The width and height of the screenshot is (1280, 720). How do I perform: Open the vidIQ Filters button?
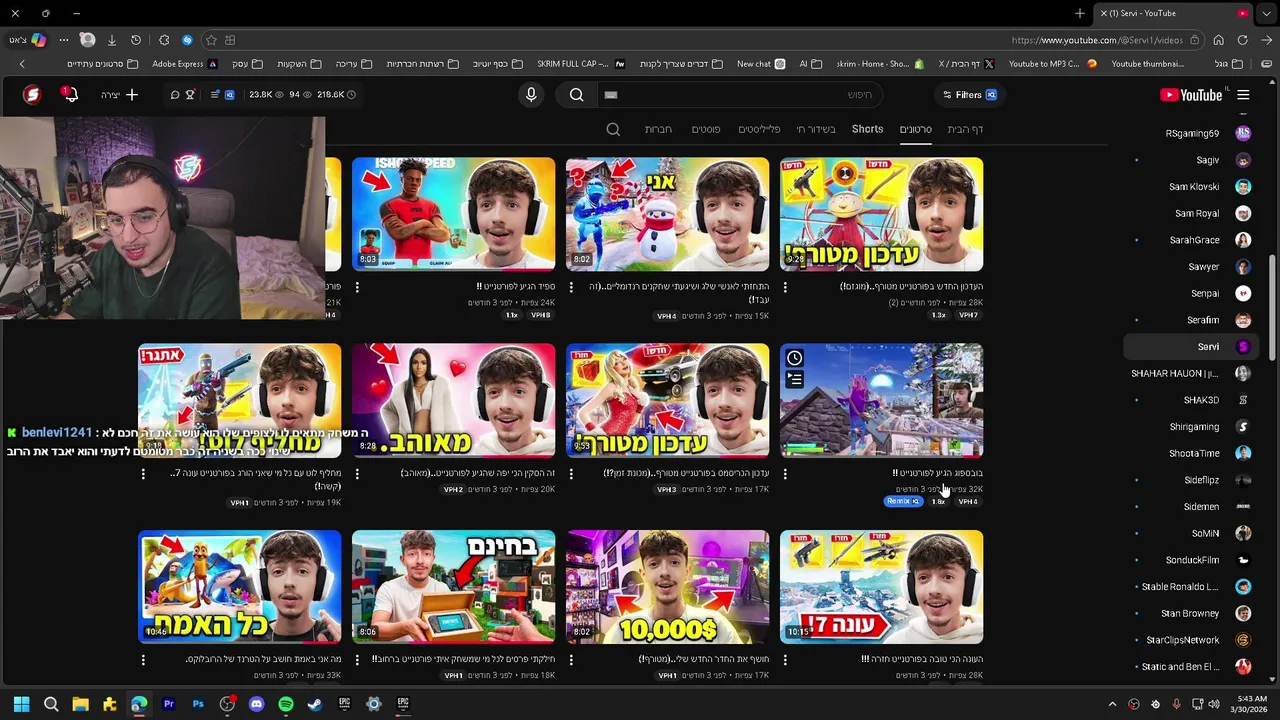pos(969,95)
